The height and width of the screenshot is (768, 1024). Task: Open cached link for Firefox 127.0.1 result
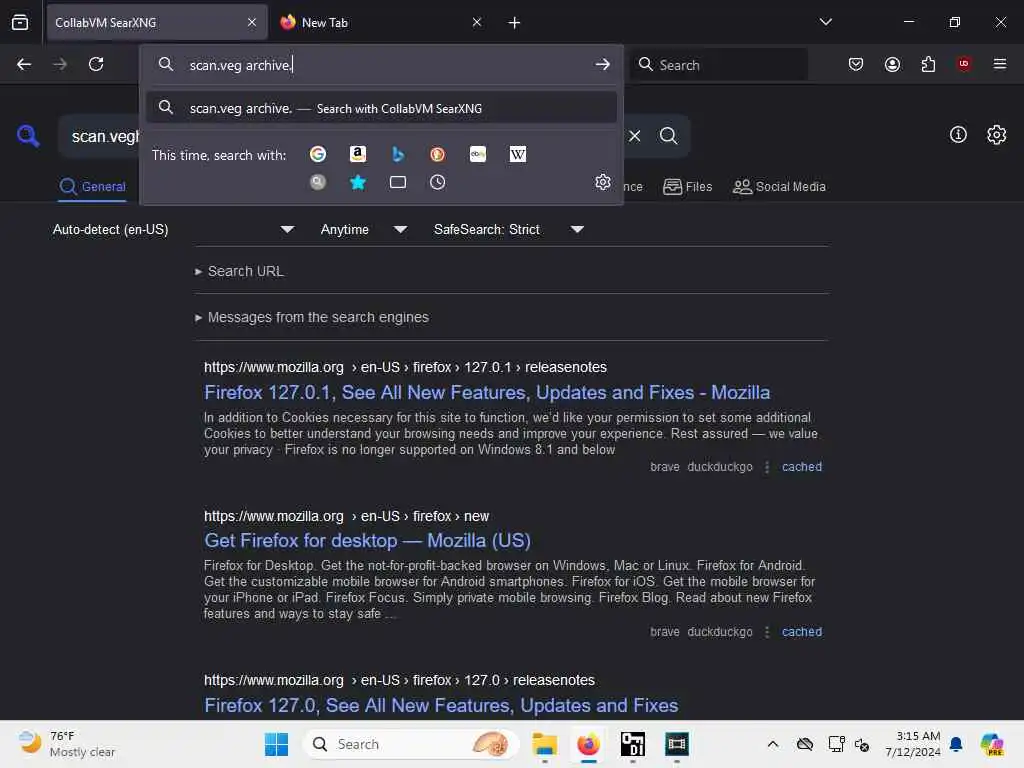[x=801, y=467]
